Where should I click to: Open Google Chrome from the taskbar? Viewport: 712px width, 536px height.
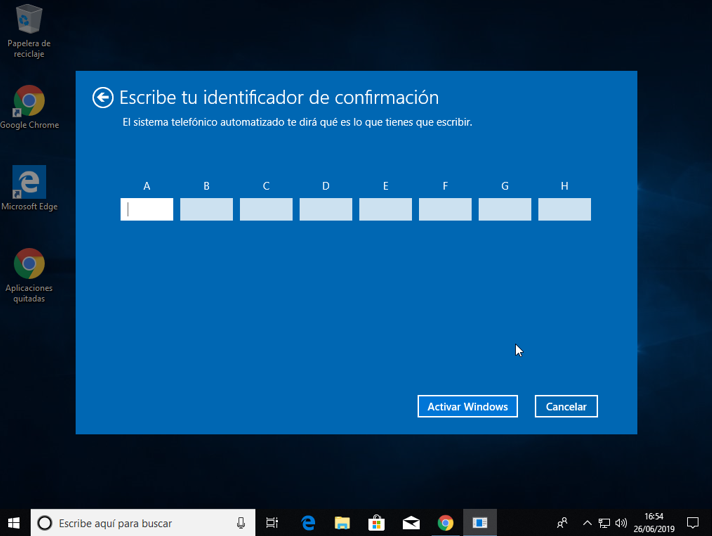click(x=445, y=523)
